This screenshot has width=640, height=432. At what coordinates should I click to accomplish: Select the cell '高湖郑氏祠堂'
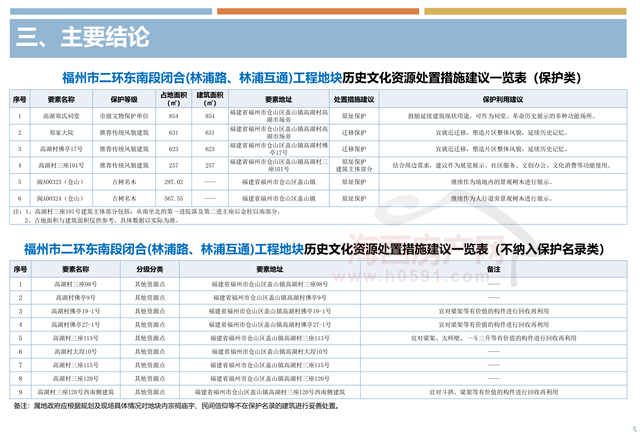61,116
